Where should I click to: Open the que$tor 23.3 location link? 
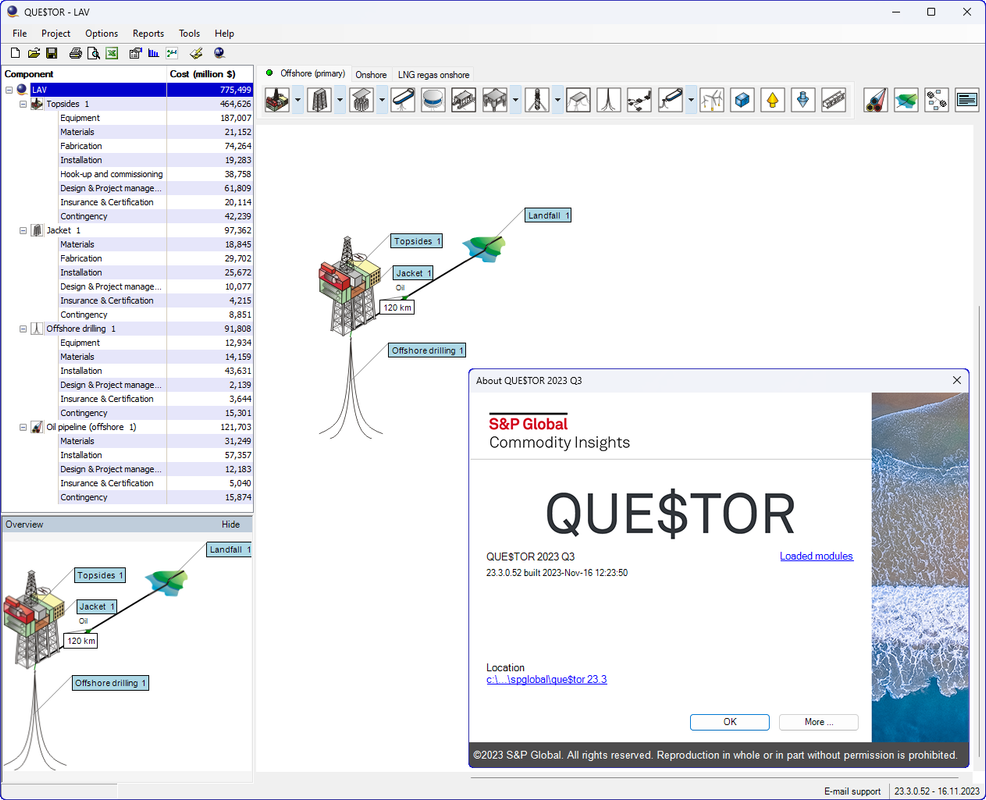tap(546, 679)
